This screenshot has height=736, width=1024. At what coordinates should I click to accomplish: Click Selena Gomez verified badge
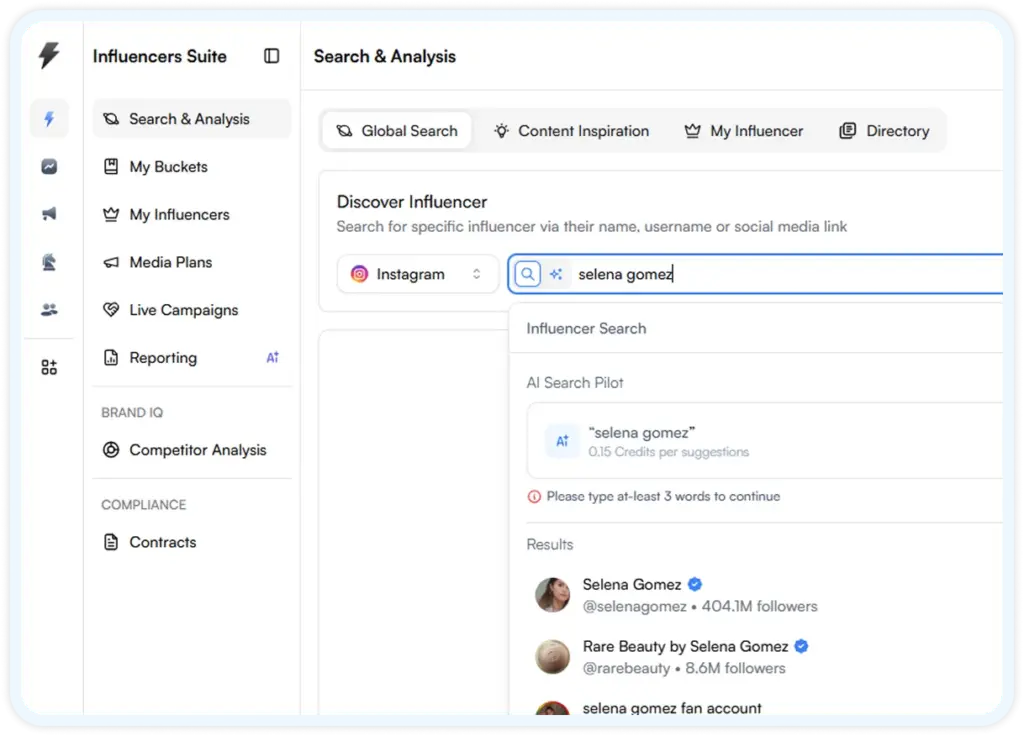point(695,584)
